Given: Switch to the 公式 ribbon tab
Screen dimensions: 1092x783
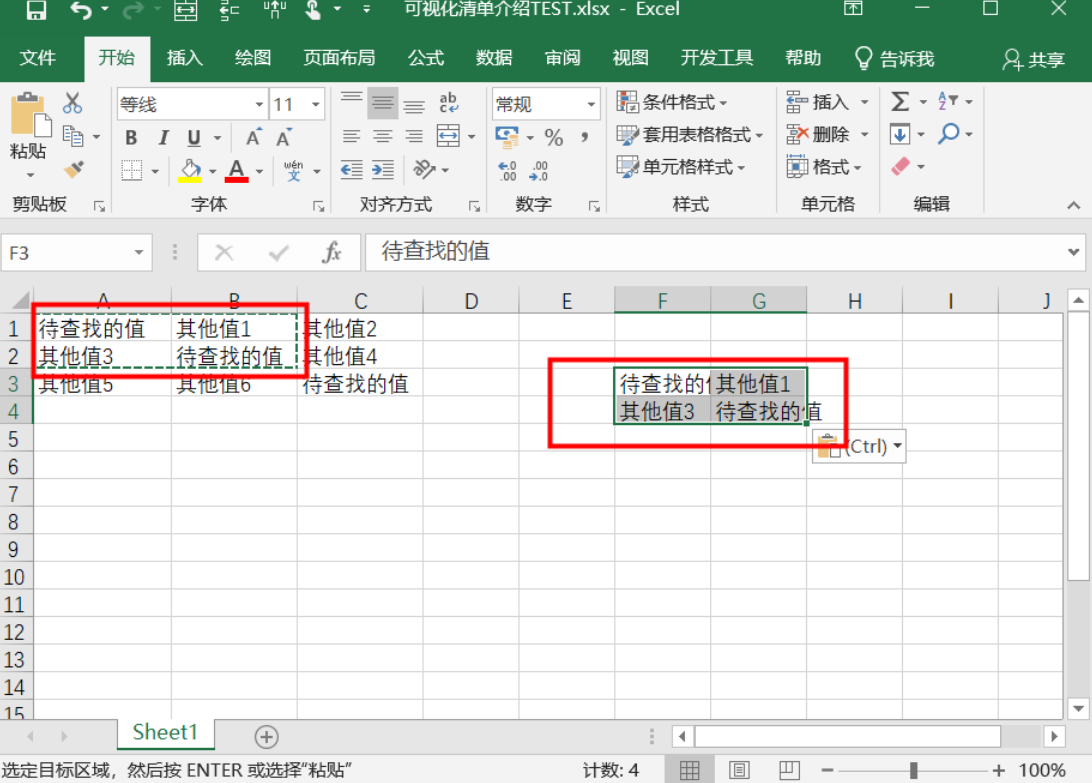Looking at the screenshot, I should (x=426, y=58).
